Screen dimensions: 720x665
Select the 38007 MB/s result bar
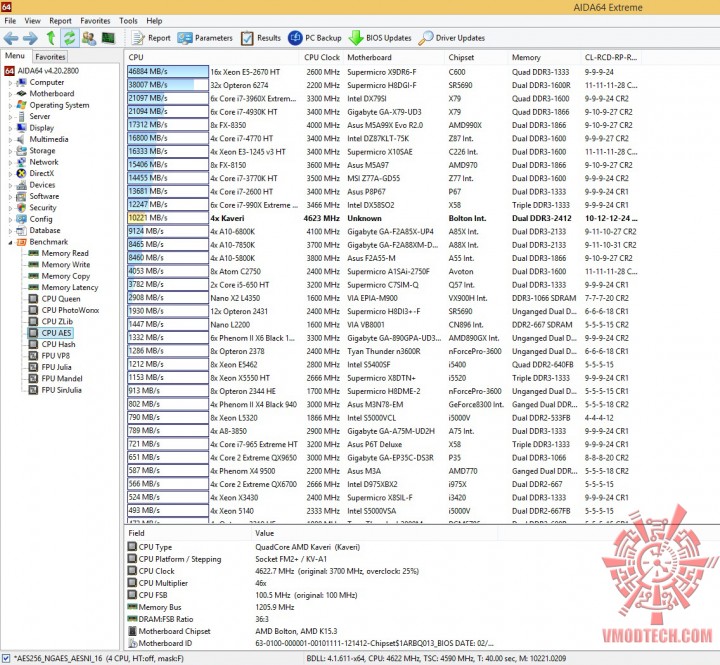pyautogui.click(x=168, y=85)
